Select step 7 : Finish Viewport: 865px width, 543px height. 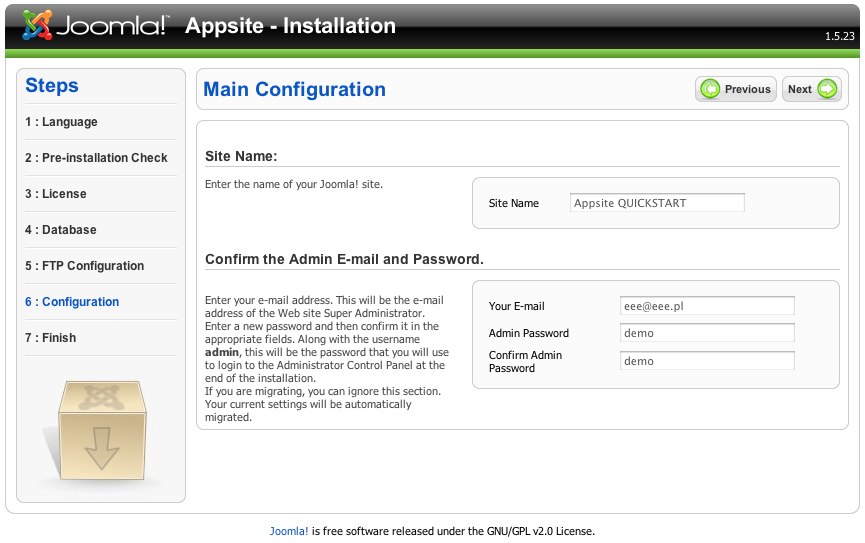click(x=50, y=338)
